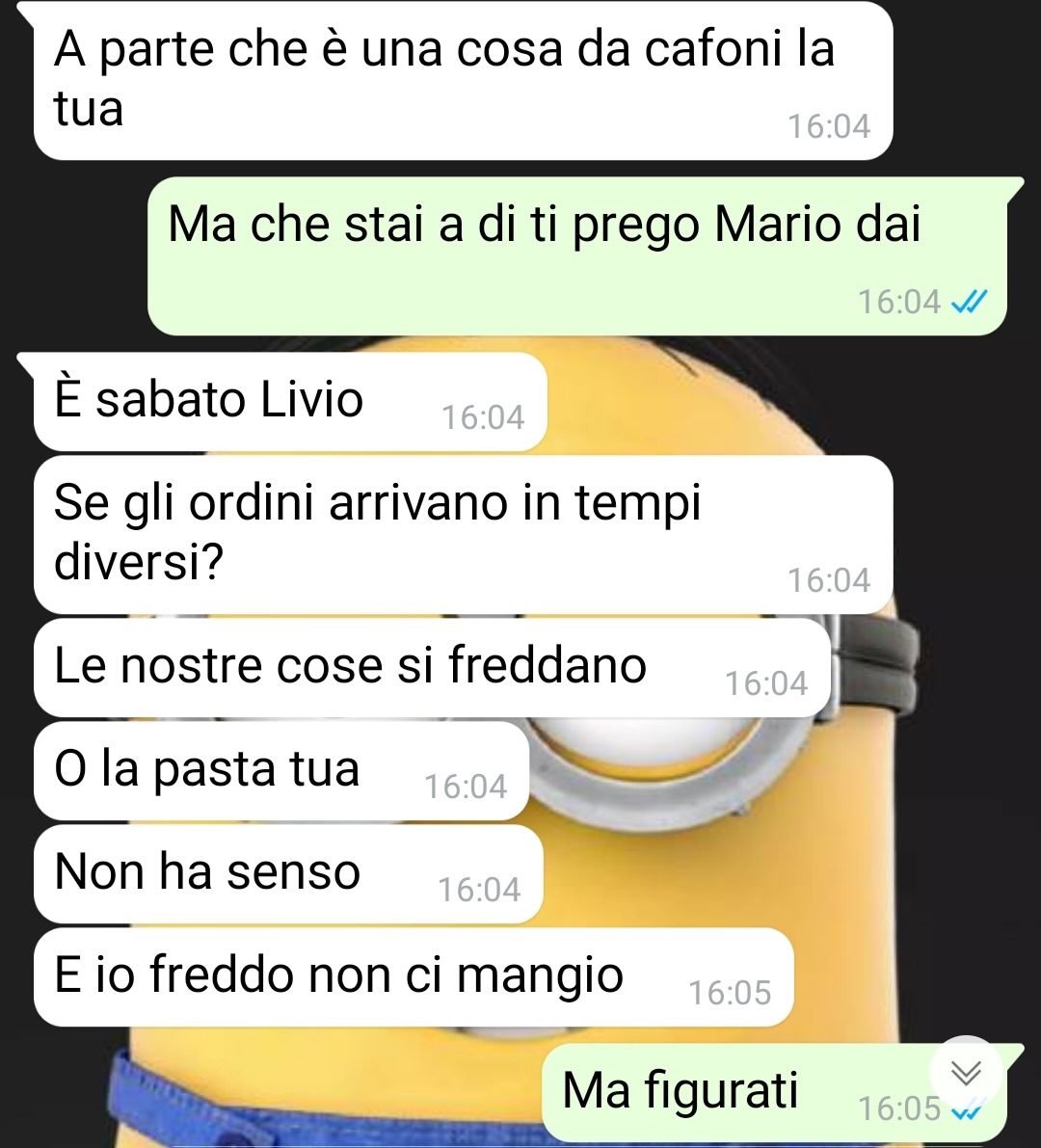
Task: Tap the message 'E io freddo non ci mangio'
Action: pos(414,976)
